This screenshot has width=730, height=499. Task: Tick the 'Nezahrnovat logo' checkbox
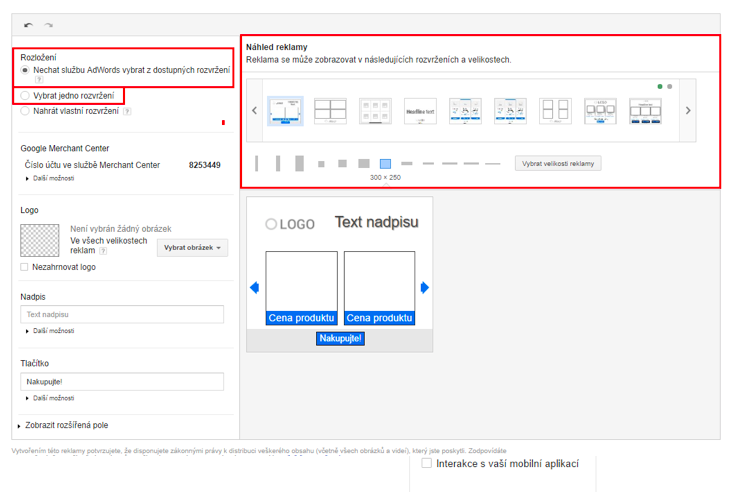point(24,267)
